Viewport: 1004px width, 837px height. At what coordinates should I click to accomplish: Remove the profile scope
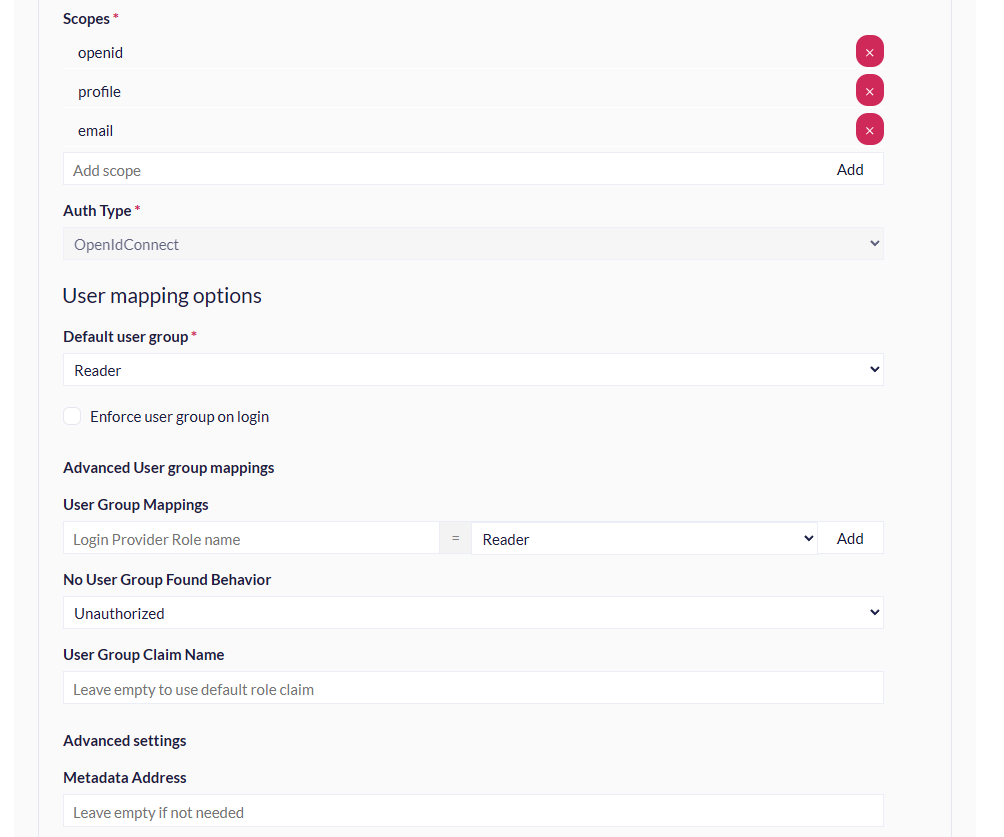(x=869, y=90)
